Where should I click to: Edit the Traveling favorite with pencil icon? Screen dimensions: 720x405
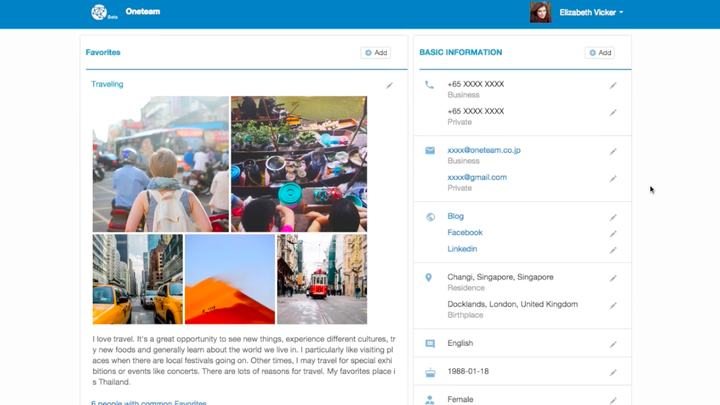point(389,85)
